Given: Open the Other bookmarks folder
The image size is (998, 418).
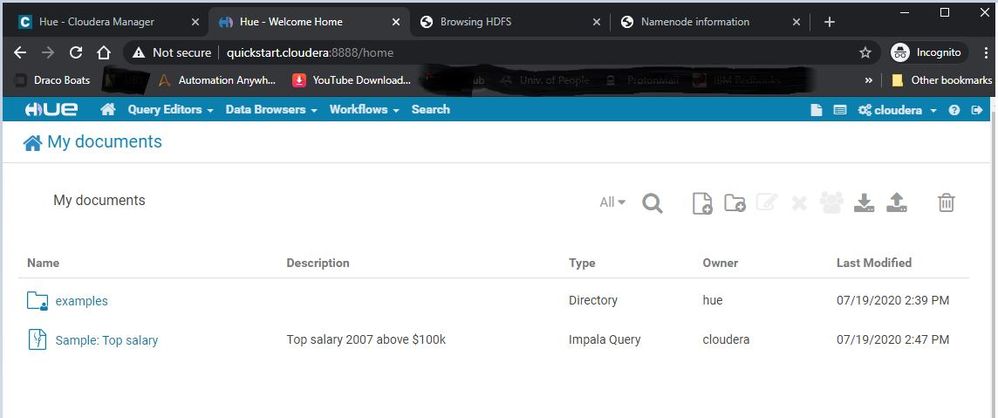Looking at the screenshot, I should (x=941, y=81).
